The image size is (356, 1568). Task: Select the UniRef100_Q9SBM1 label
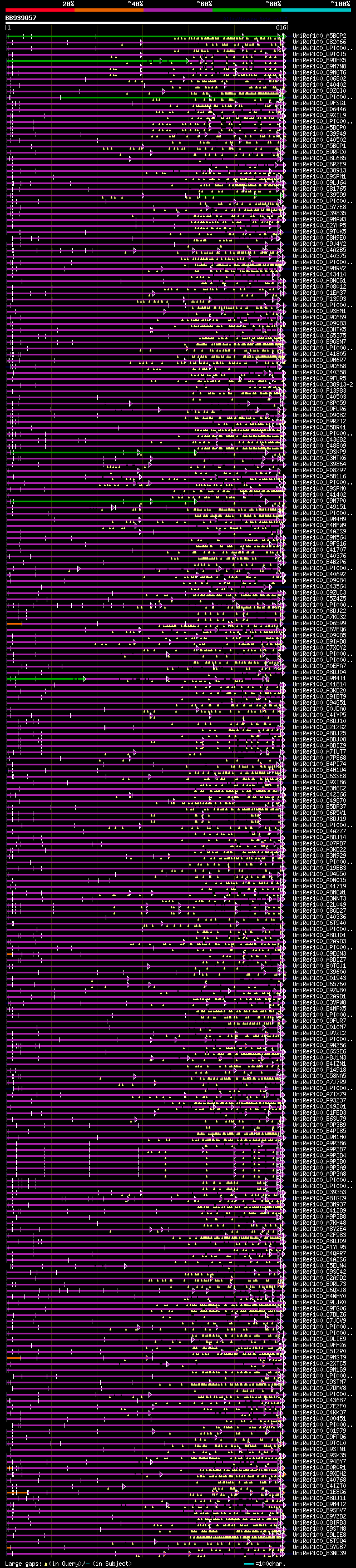pyautogui.click(x=319, y=311)
